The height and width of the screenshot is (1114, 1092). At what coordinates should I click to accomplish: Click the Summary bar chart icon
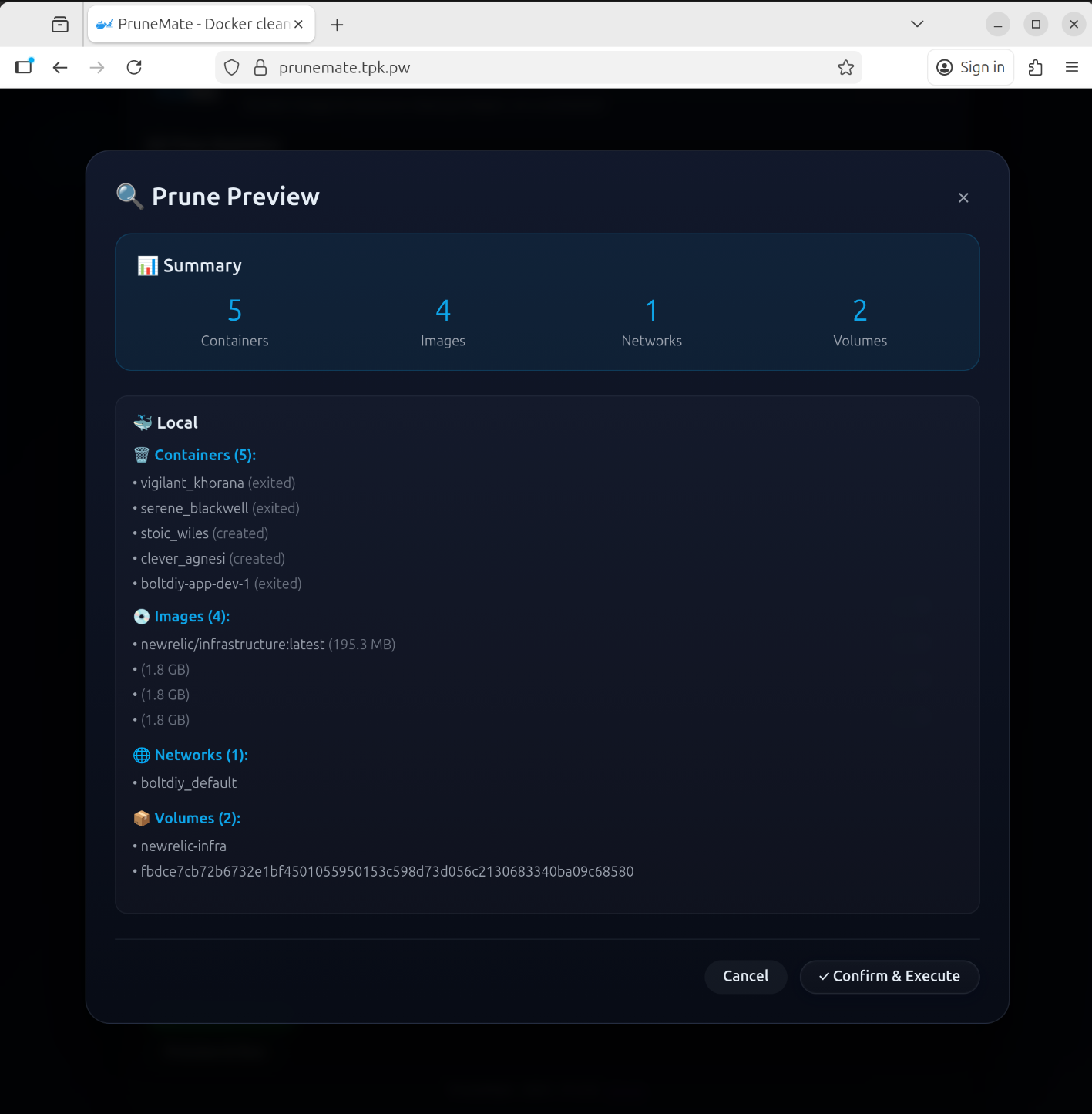click(147, 266)
